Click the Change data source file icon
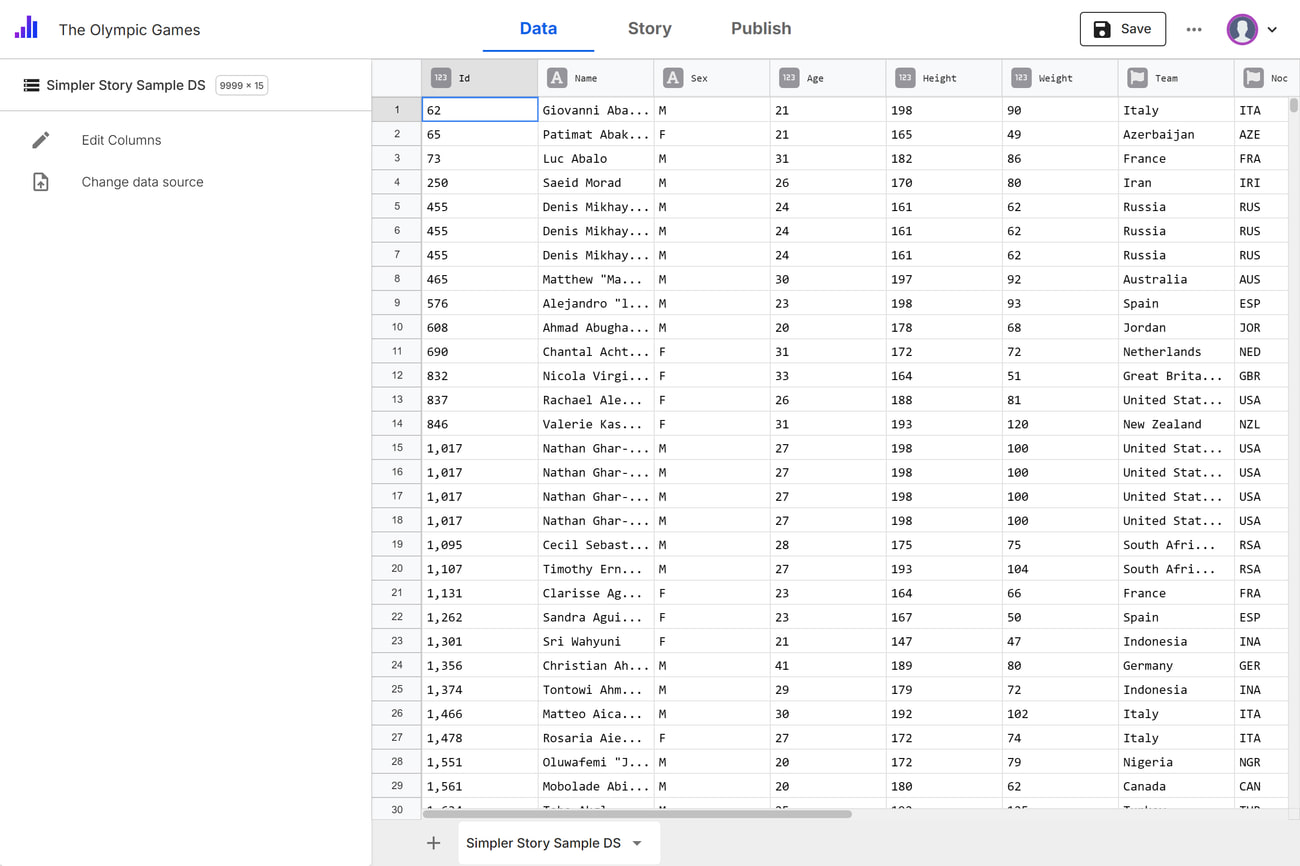This screenshot has width=1300, height=866. click(40, 182)
